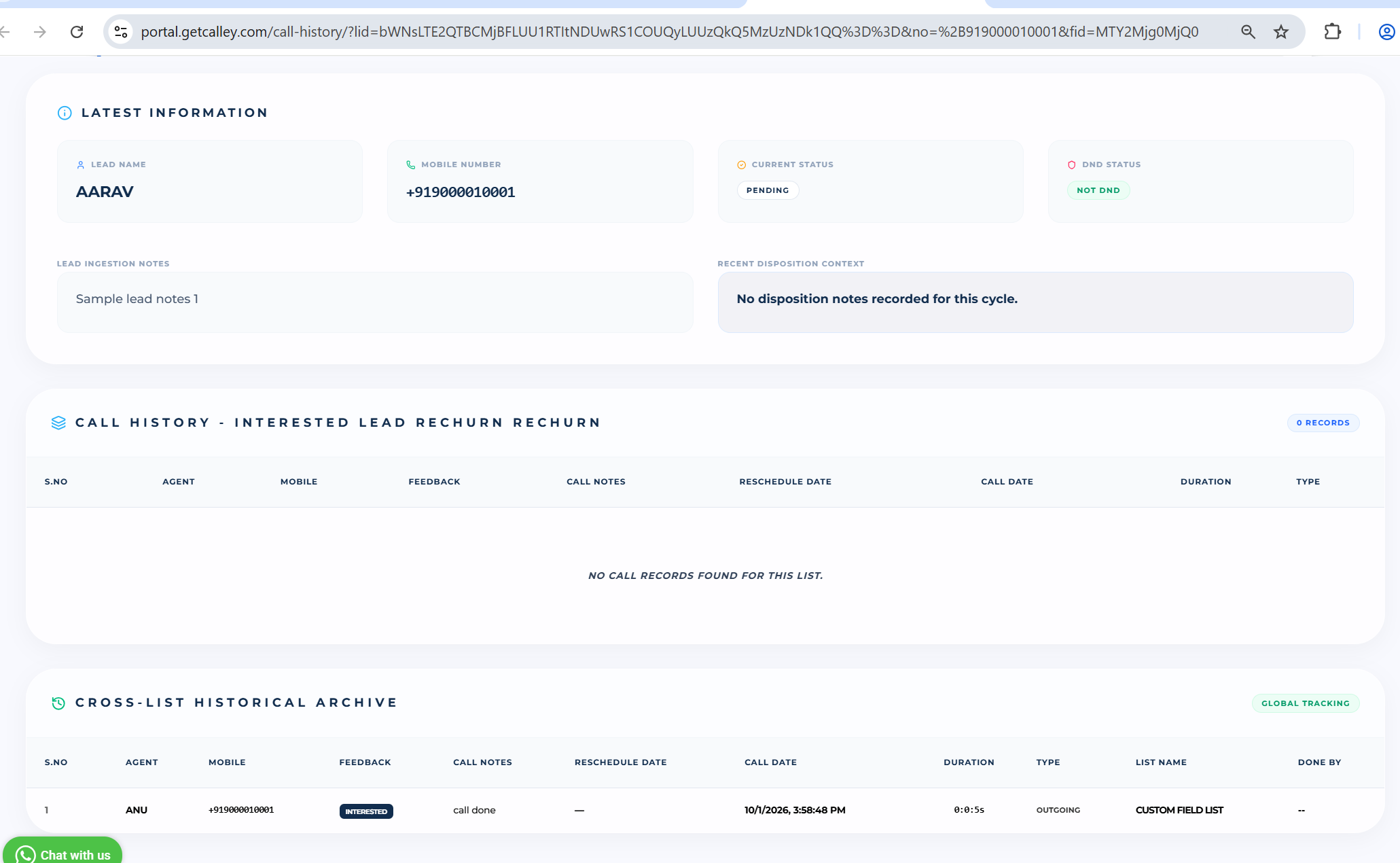Click the Mobile Number phone icon

[411, 165]
